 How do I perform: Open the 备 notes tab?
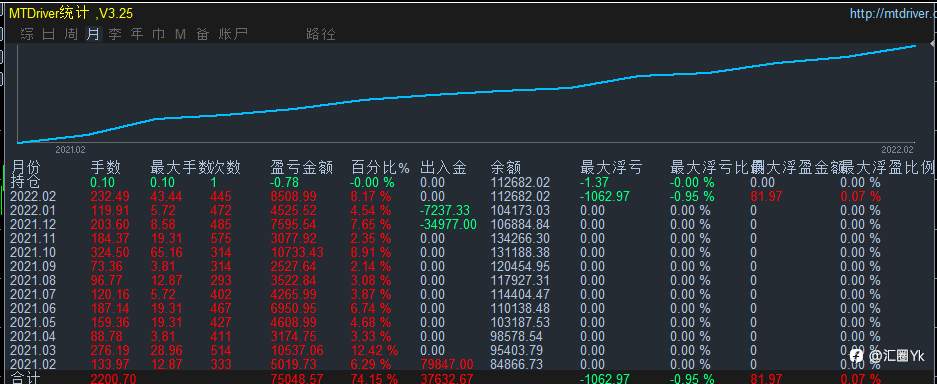coord(203,34)
